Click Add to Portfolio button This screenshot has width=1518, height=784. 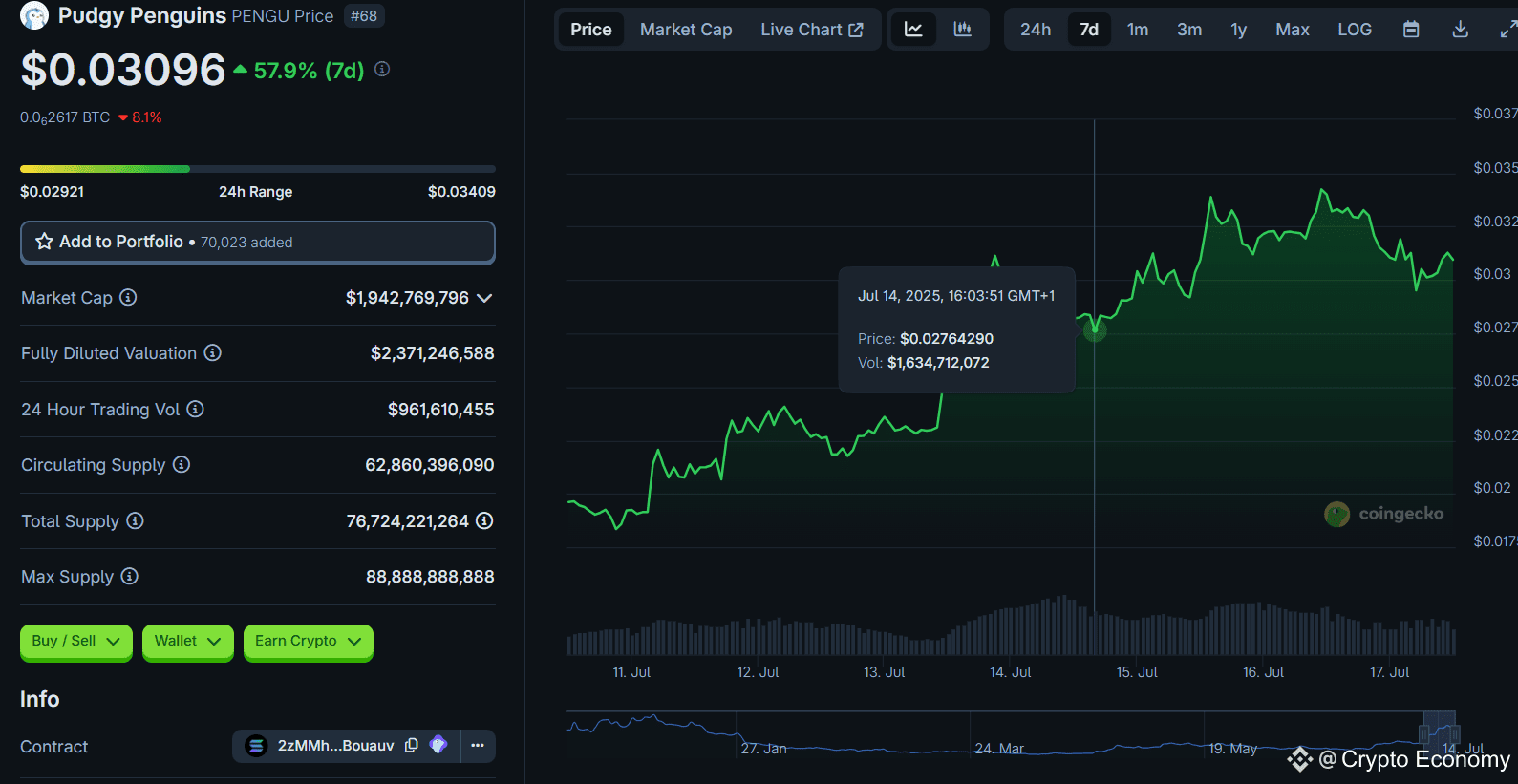[258, 243]
